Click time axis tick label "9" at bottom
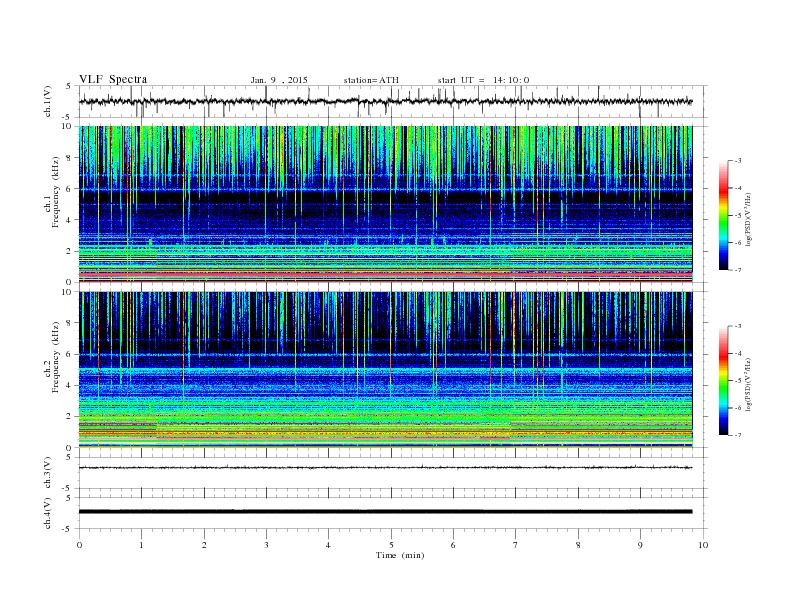Screen dimensions: 792x612 click(x=640, y=545)
